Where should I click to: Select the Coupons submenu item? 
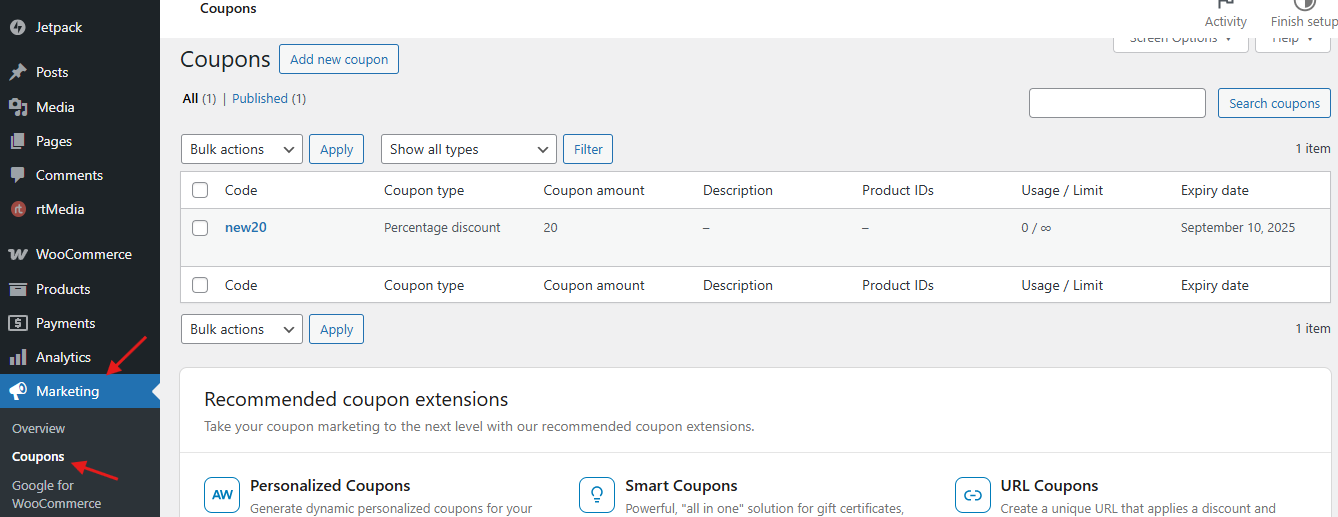click(38, 457)
